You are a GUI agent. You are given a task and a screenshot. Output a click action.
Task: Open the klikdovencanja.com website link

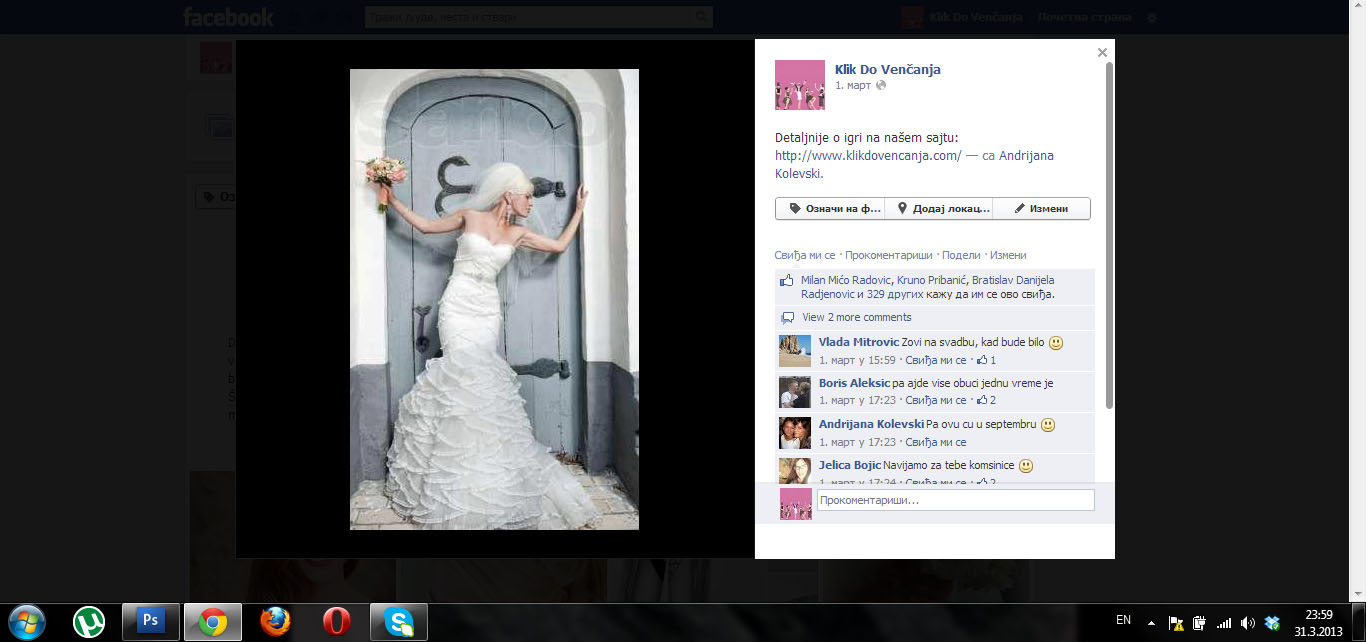tap(867, 156)
